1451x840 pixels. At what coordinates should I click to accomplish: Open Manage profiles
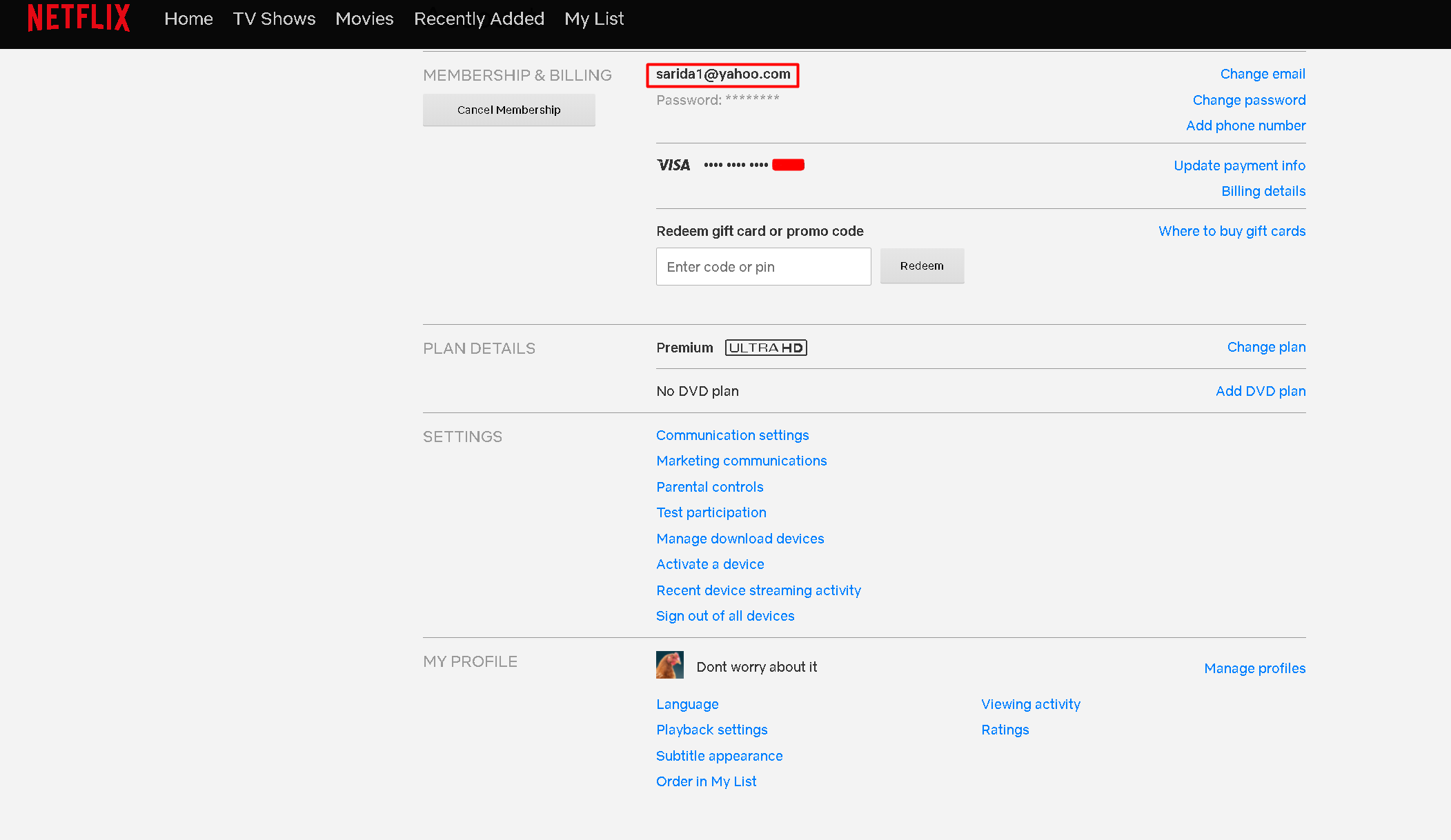click(x=1254, y=668)
